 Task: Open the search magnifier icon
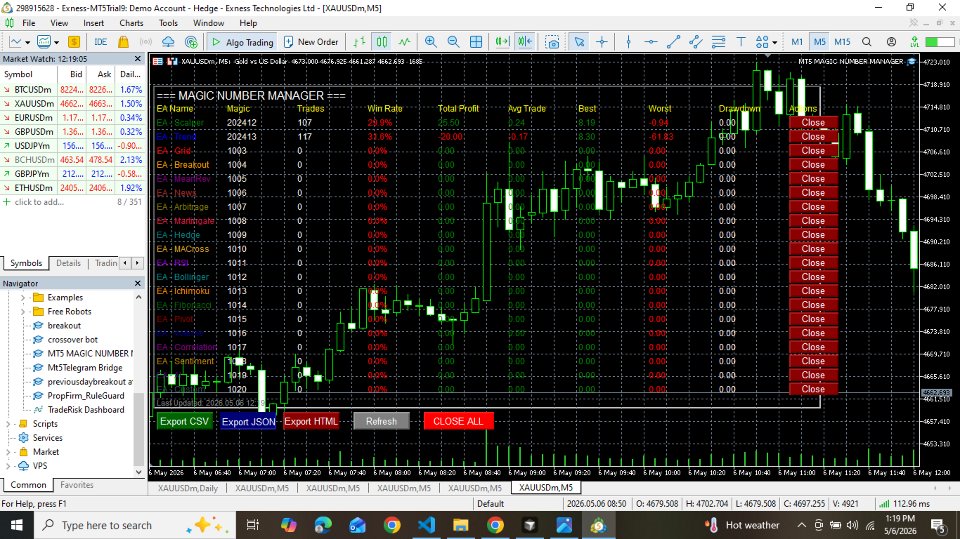[866, 42]
